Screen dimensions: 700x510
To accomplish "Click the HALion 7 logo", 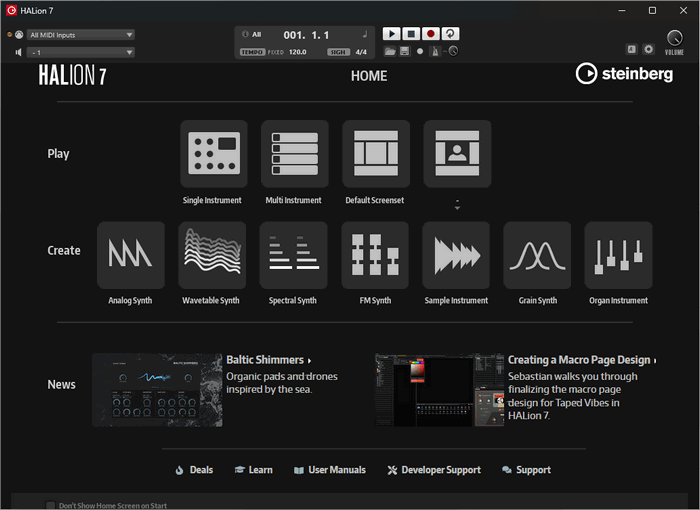I will coord(72,75).
